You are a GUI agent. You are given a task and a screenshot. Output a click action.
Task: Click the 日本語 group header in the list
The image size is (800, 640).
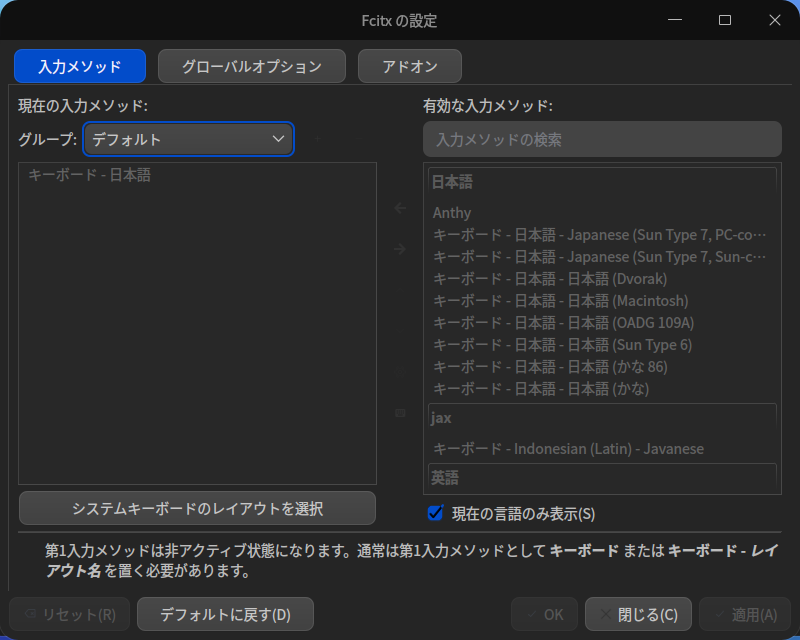tap(602, 182)
